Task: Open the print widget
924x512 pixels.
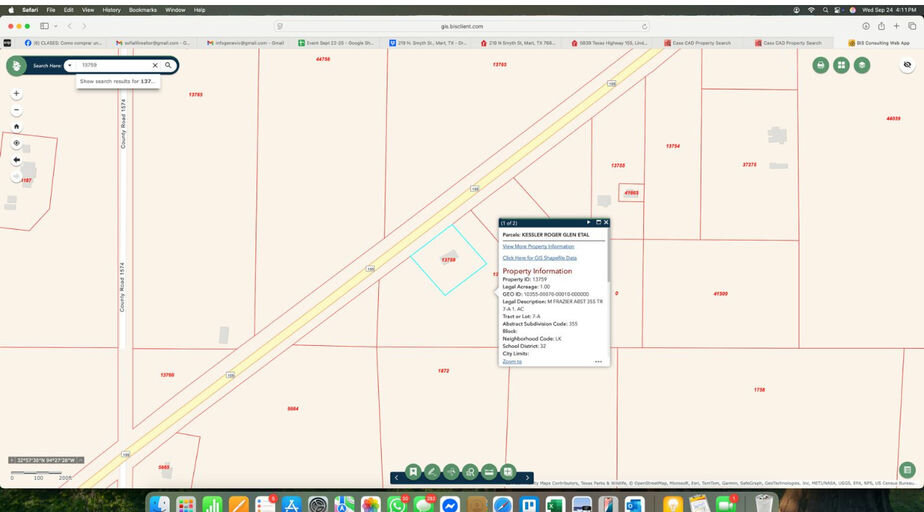Action: 820,65
